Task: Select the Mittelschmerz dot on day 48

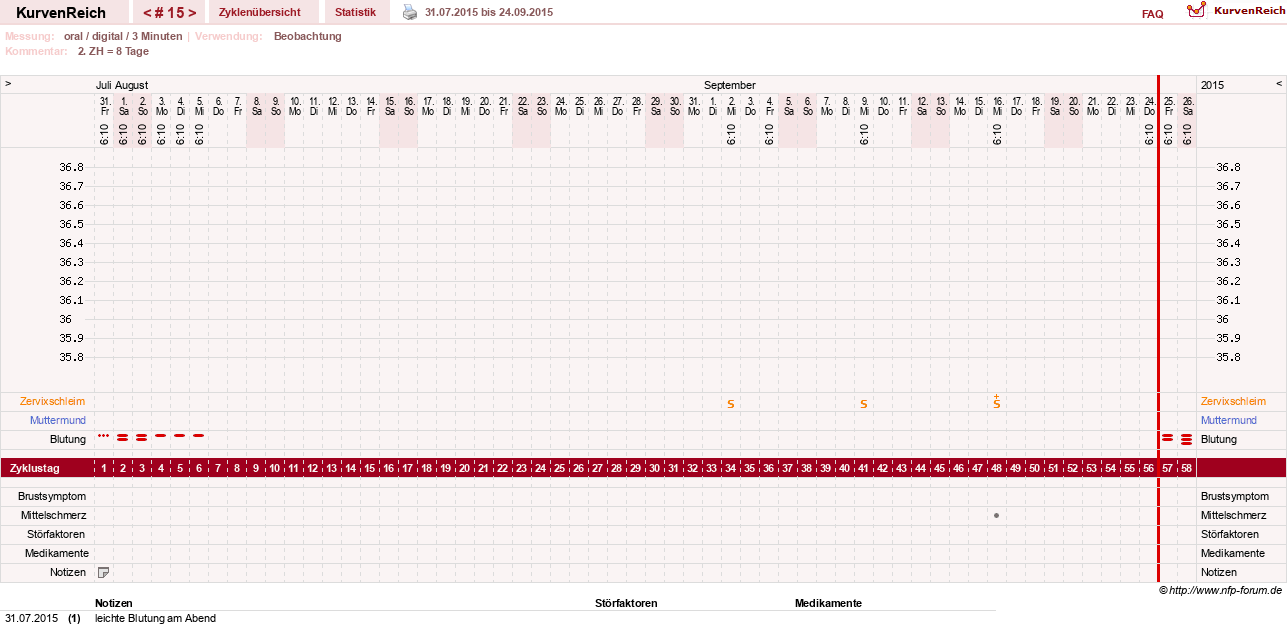Action: pyautogui.click(x=997, y=515)
